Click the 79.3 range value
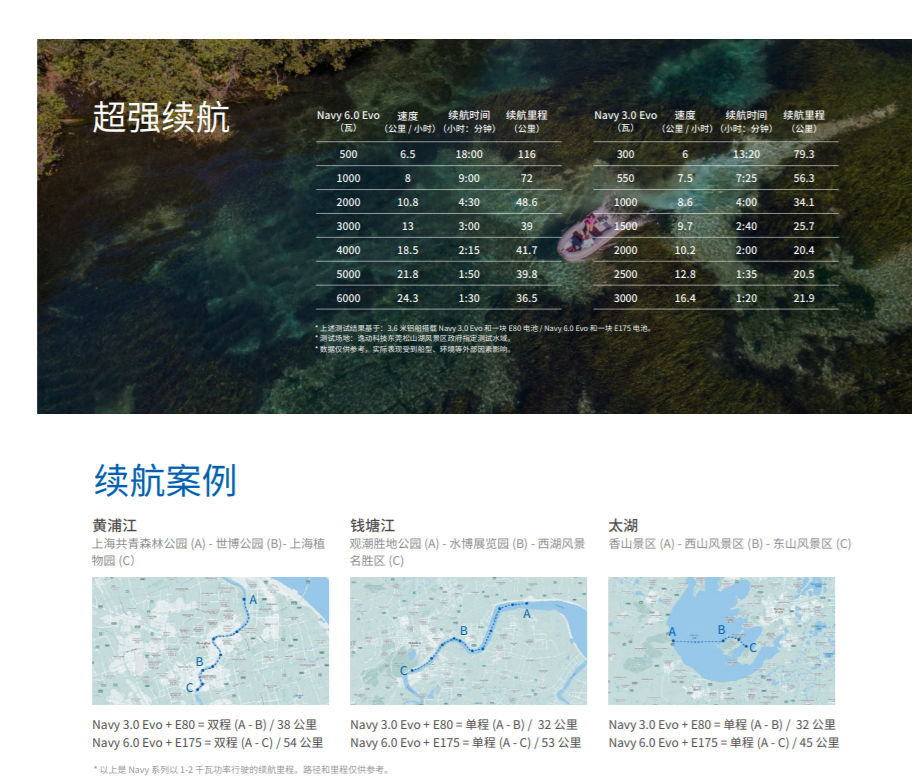This screenshot has height=780, width=912. coord(804,154)
